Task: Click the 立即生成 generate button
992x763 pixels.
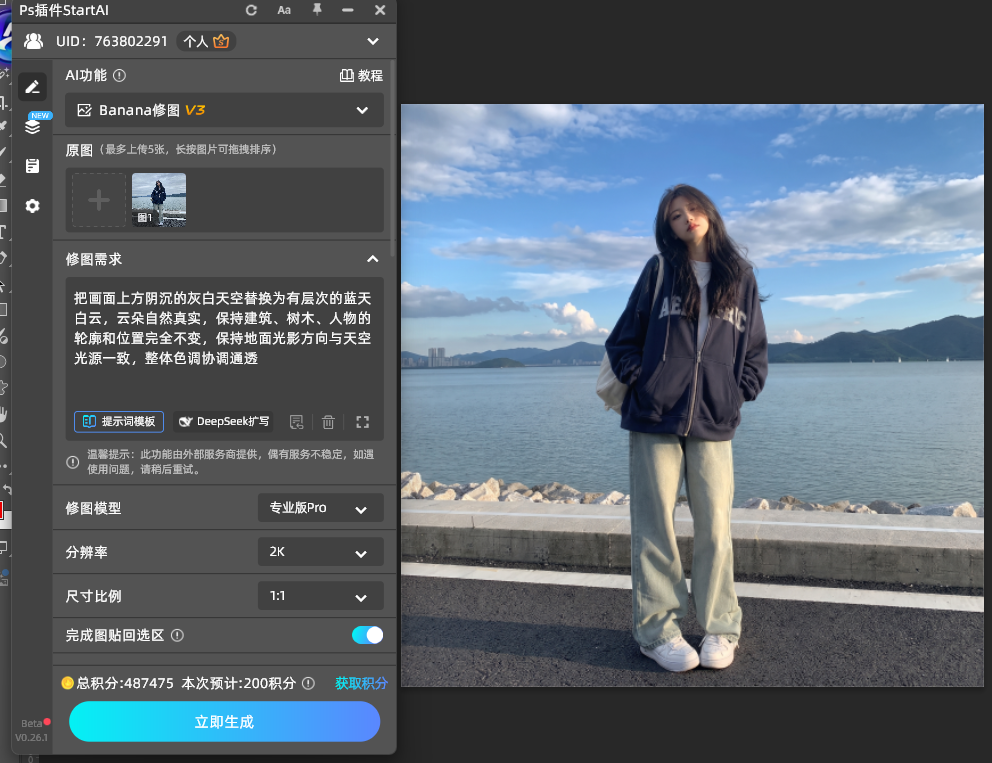Action: (224, 721)
